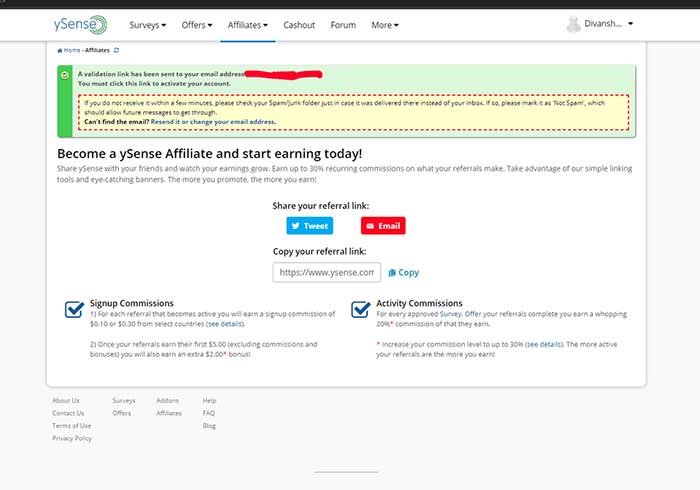Screen dimensions: 700x490
Task: Click the Survey link in Activity Commissions
Action: pos(450,314)
